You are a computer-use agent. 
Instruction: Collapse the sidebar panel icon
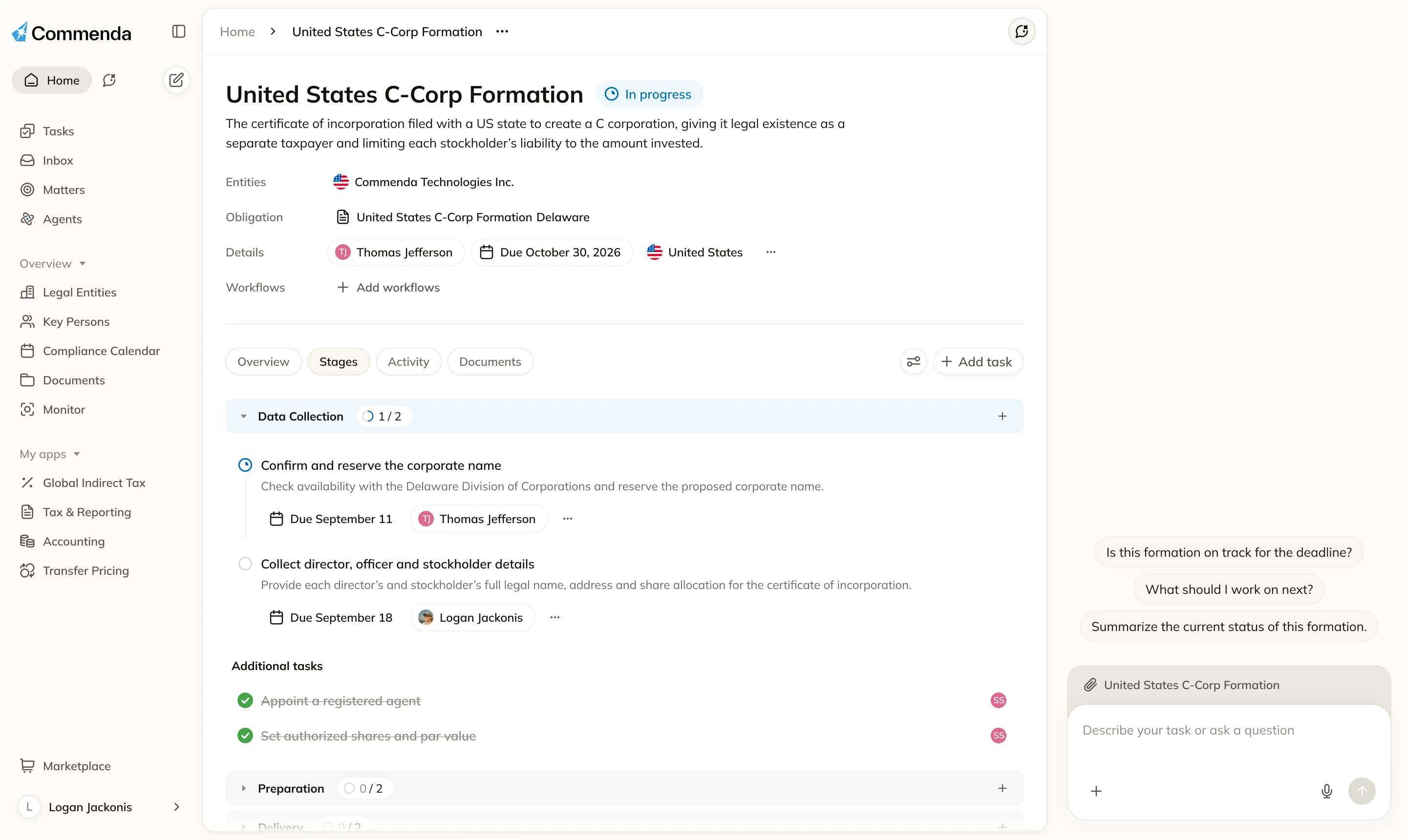tap(178, 31)
